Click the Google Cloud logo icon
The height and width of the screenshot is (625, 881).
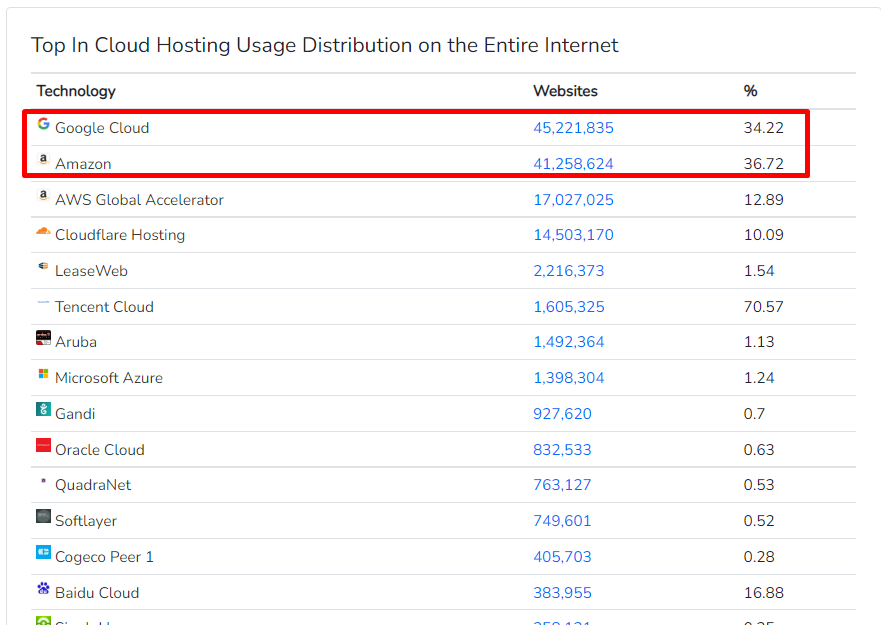(x=43, y=124)
